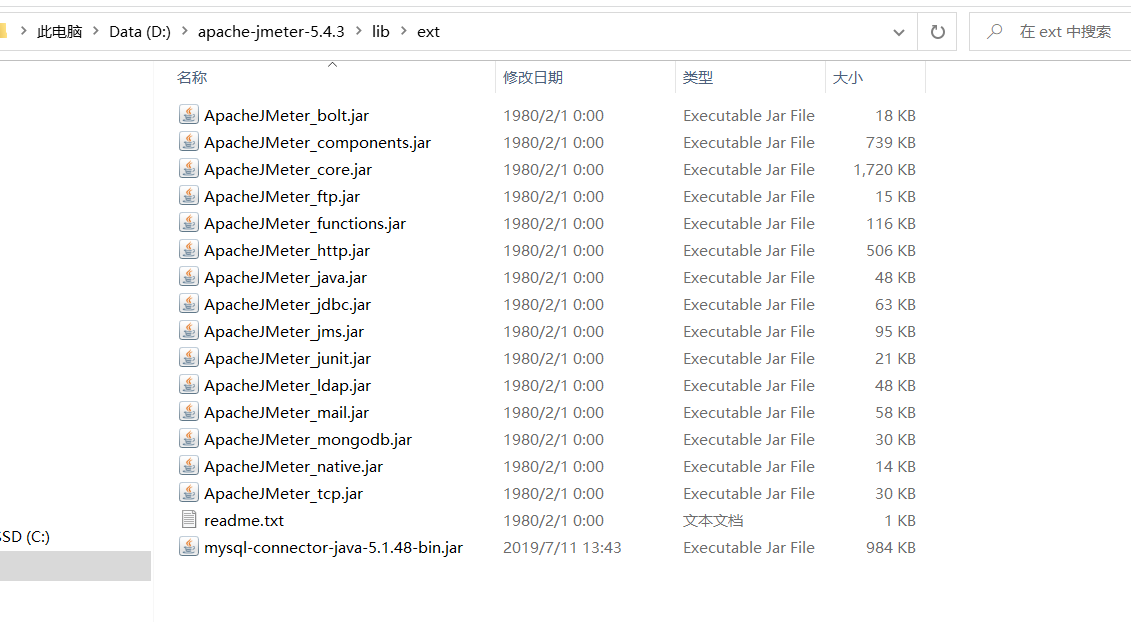Expand the chevron after Data (D:)

184,31
